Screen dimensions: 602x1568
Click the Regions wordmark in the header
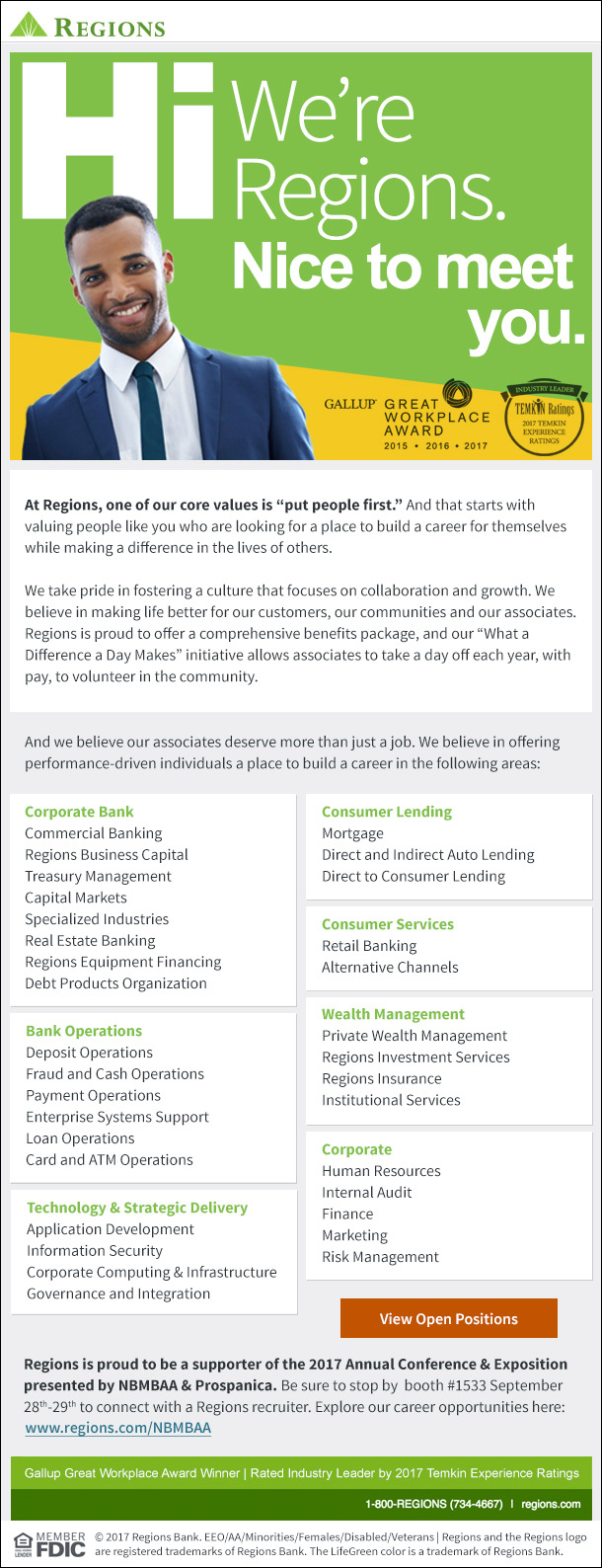pos(109,27)
